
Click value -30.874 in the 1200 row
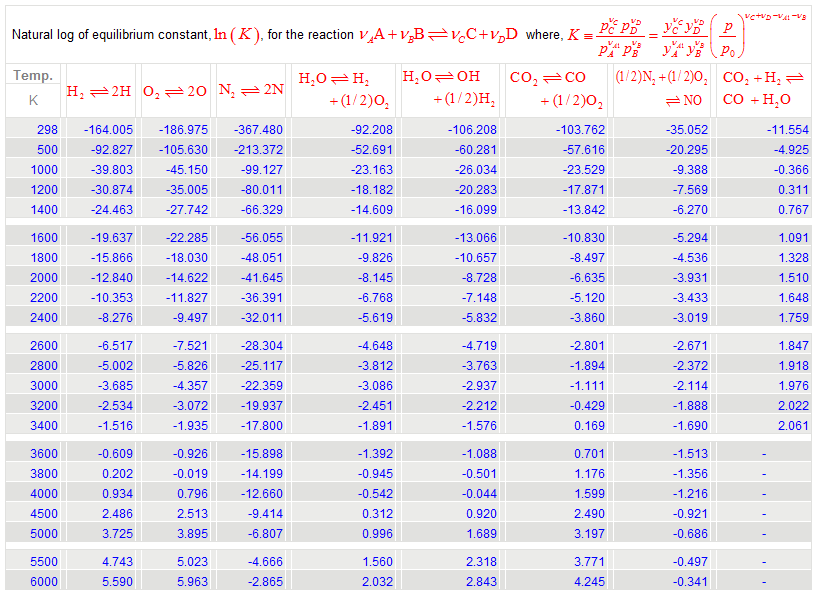[x=112, y=190]
